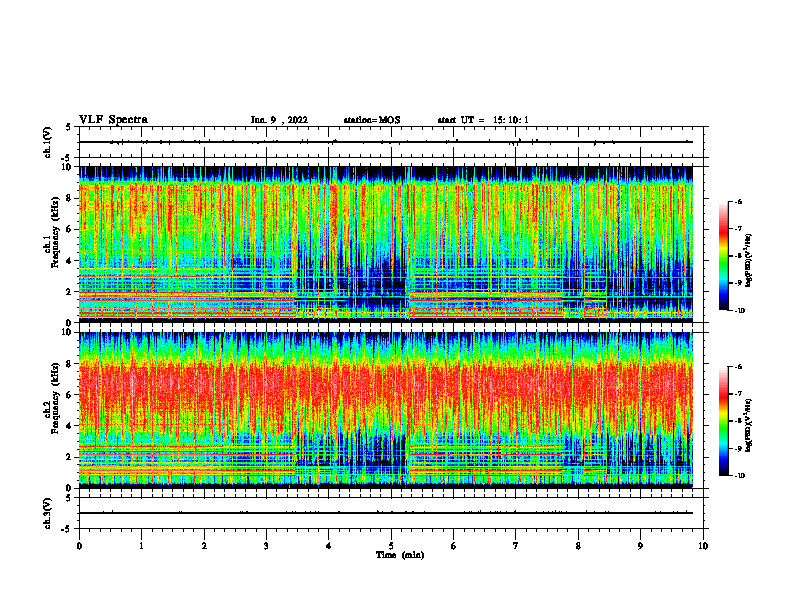The width and height of the screenshot is (792, 612).
Task: Click ch.2 frequency axis tick '4'
Action: tap(69, 426)
